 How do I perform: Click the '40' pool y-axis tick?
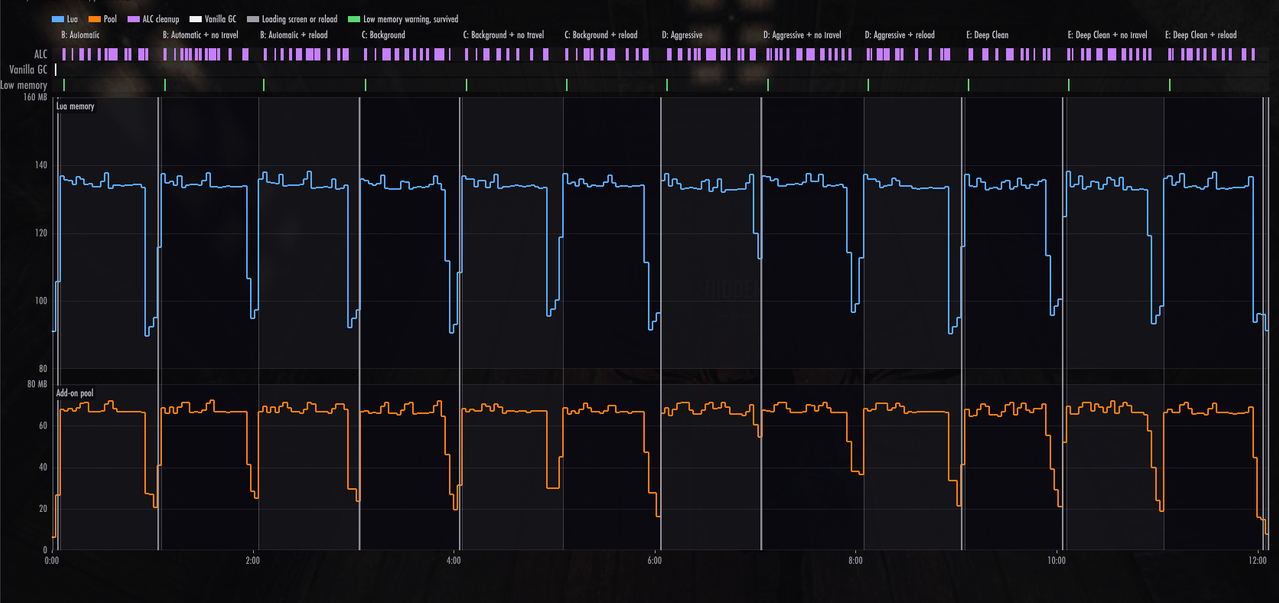tap(43, 467)
